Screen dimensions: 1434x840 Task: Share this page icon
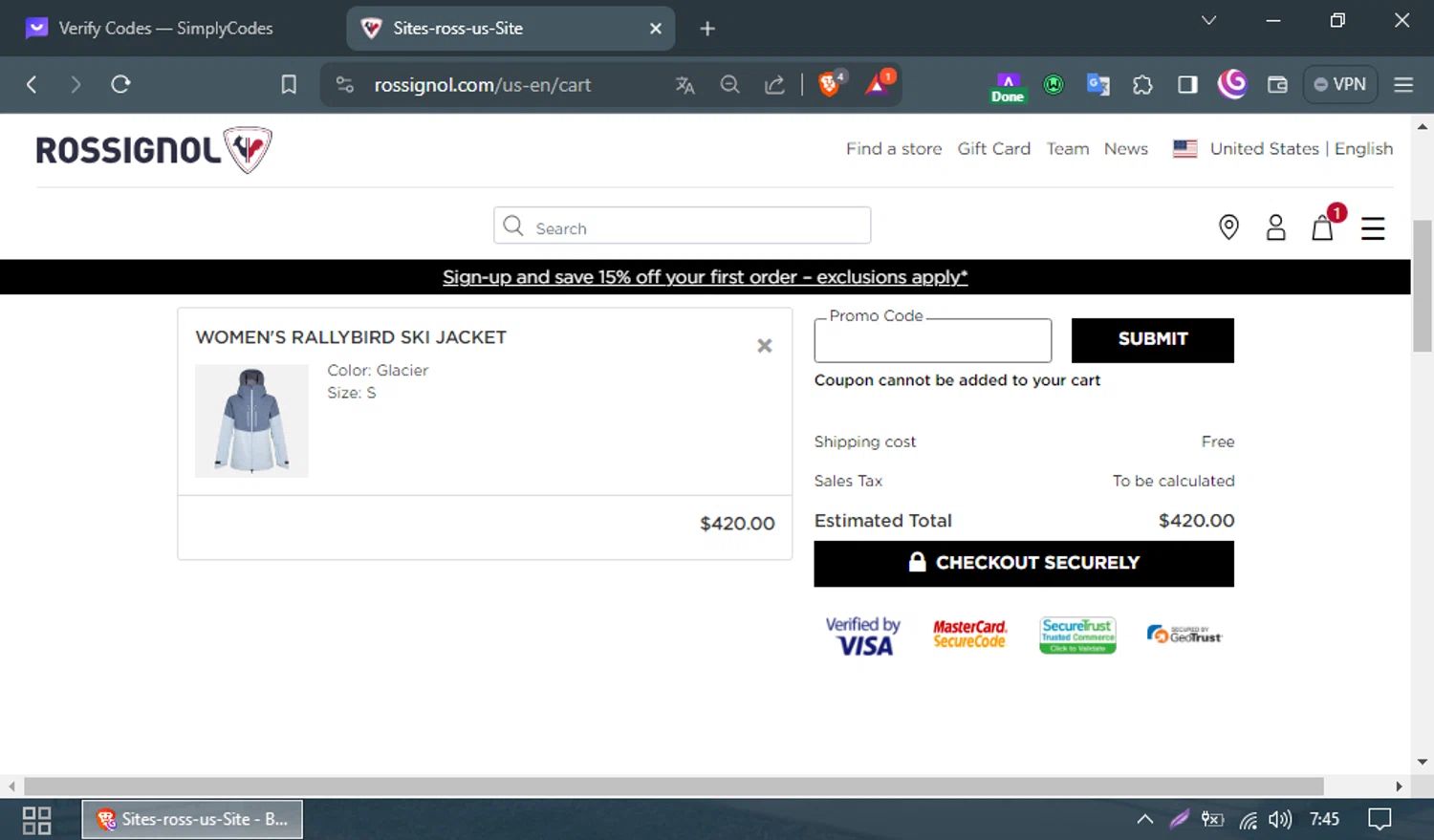pyautogui.click(x=774, y=85)
